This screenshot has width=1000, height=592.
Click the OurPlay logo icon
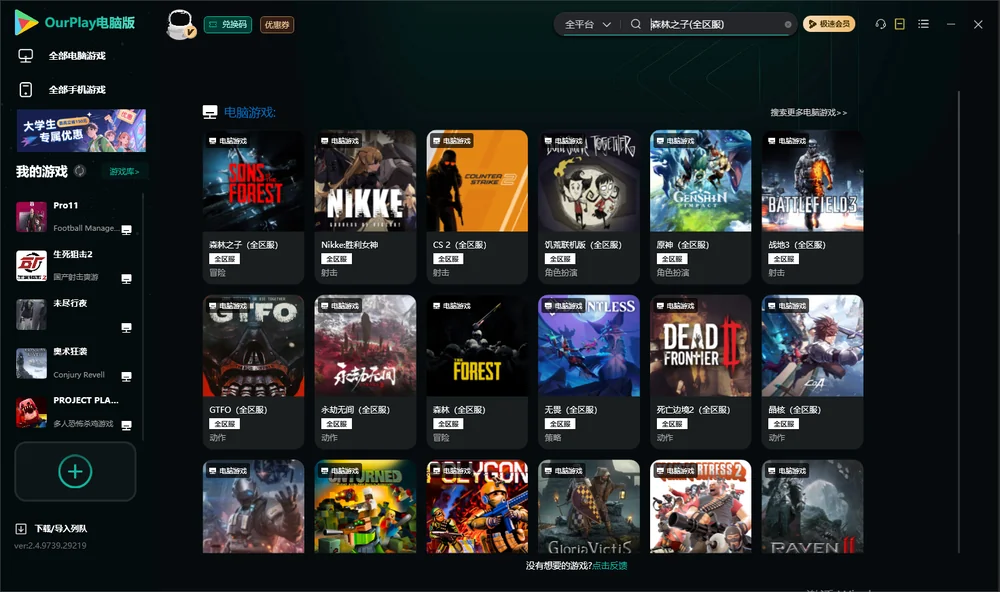coord(26,22)
